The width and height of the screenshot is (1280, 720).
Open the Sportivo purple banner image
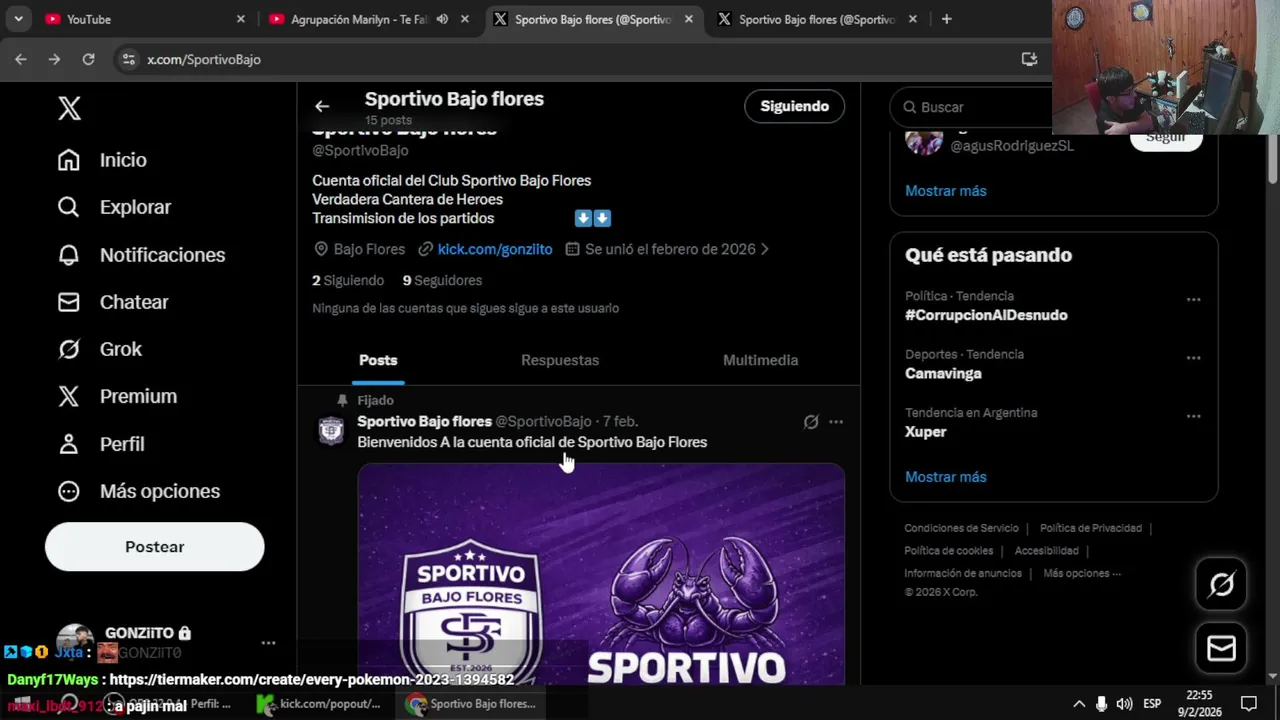tap(601, 573)
